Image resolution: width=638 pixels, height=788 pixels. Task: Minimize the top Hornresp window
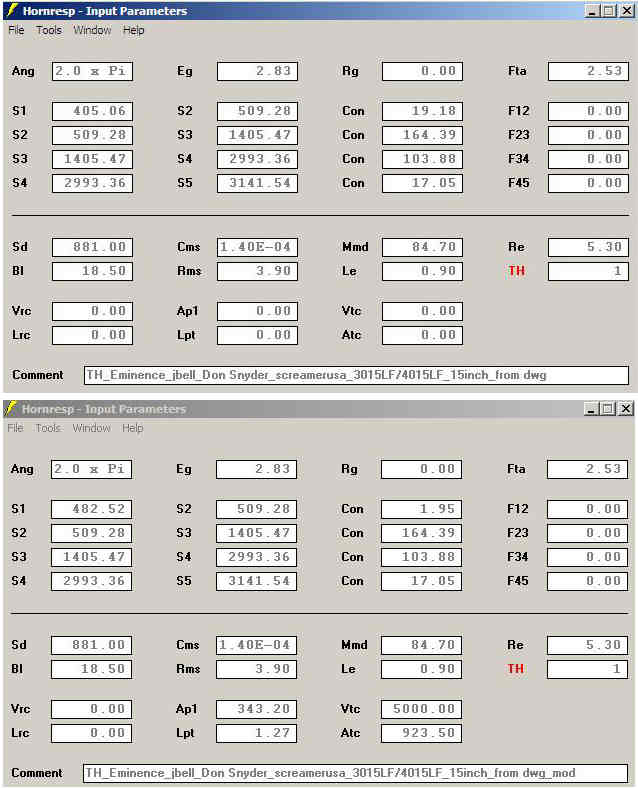coord(592,11)
